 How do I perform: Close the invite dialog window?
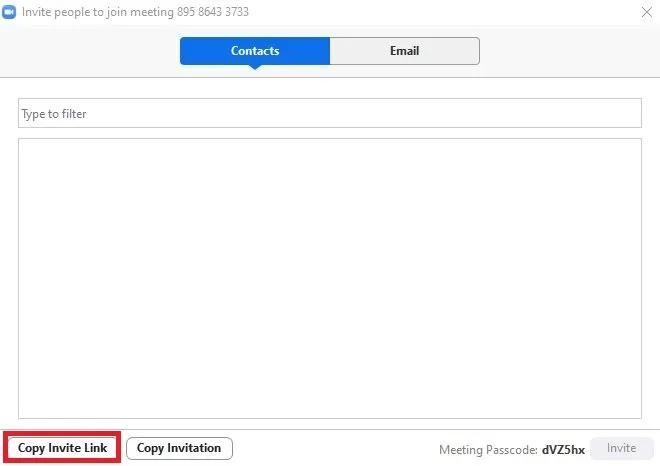[x=646, y=12]
